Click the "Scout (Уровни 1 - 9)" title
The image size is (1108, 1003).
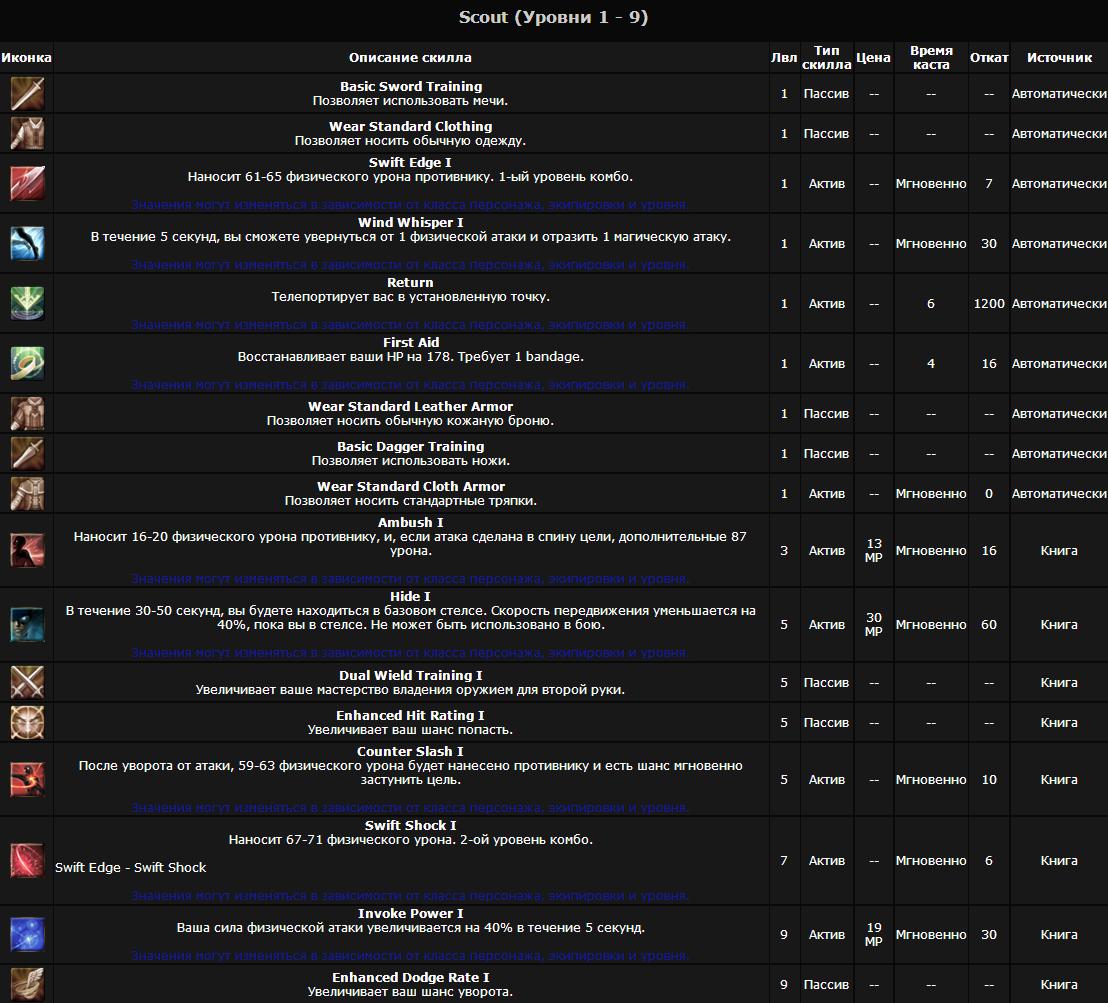[553, 18]
